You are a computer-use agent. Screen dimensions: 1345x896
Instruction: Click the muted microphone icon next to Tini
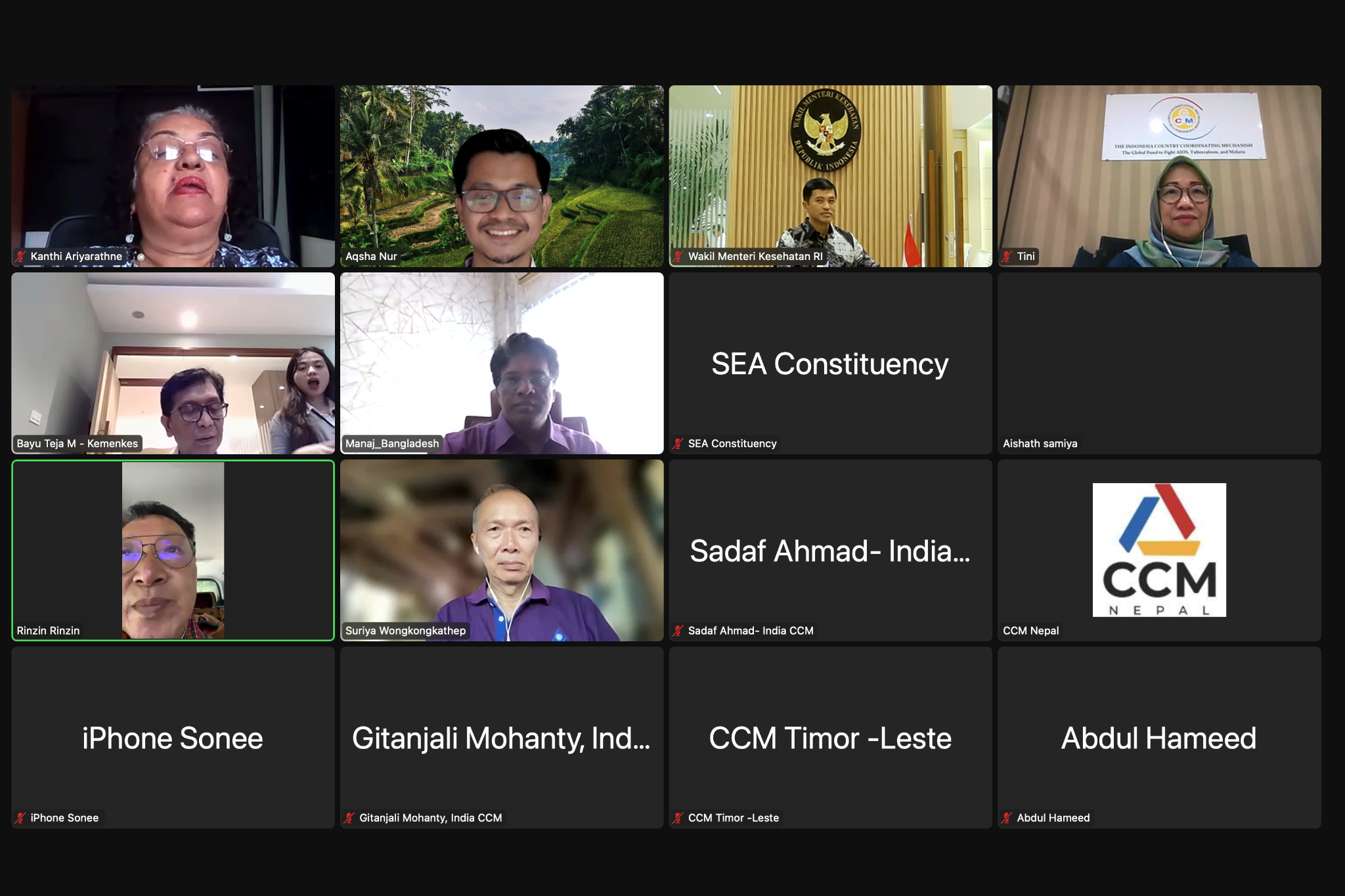point(1007,257)
